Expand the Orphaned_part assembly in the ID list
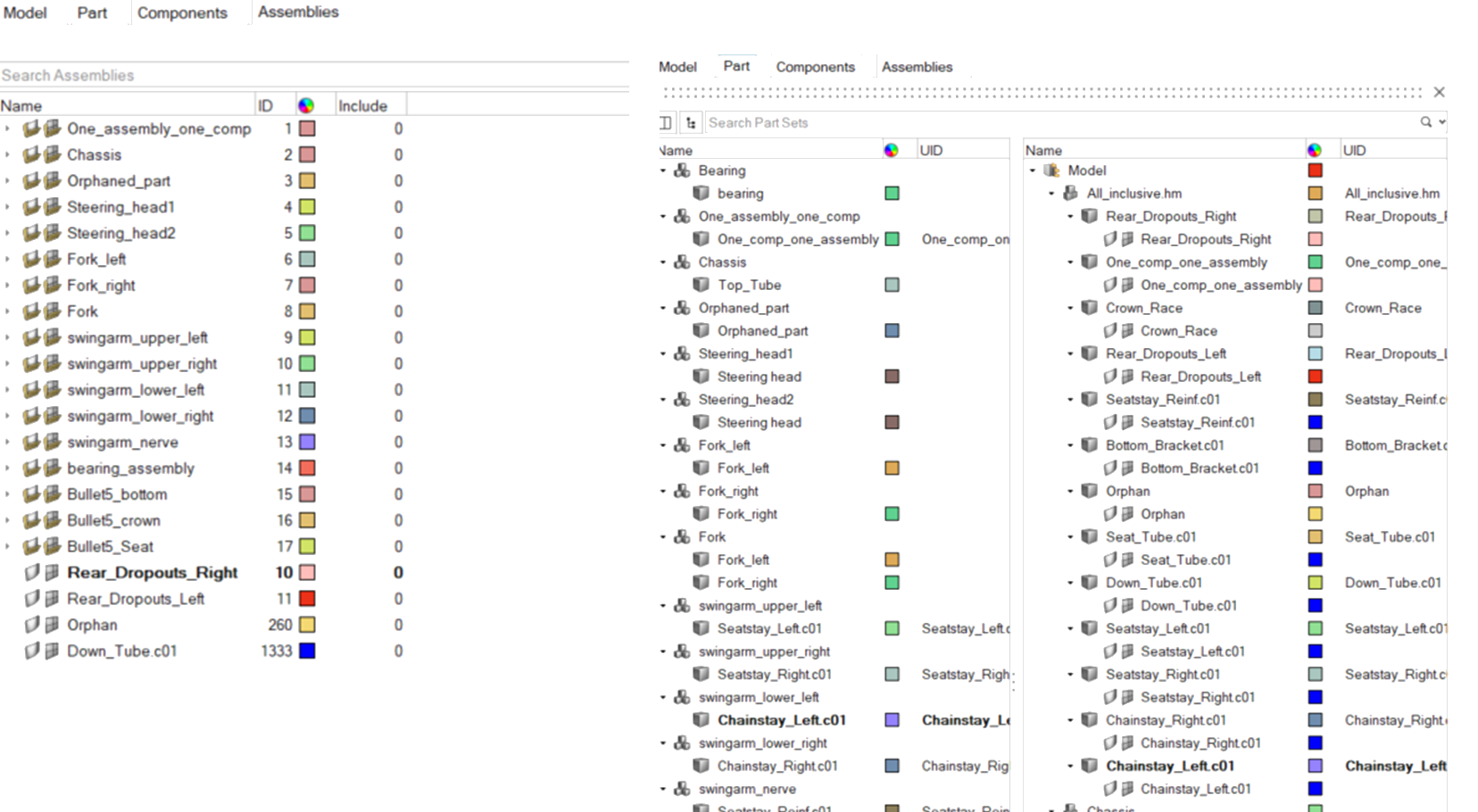Viewport: 1478px width, 812px height. [8, 181]
